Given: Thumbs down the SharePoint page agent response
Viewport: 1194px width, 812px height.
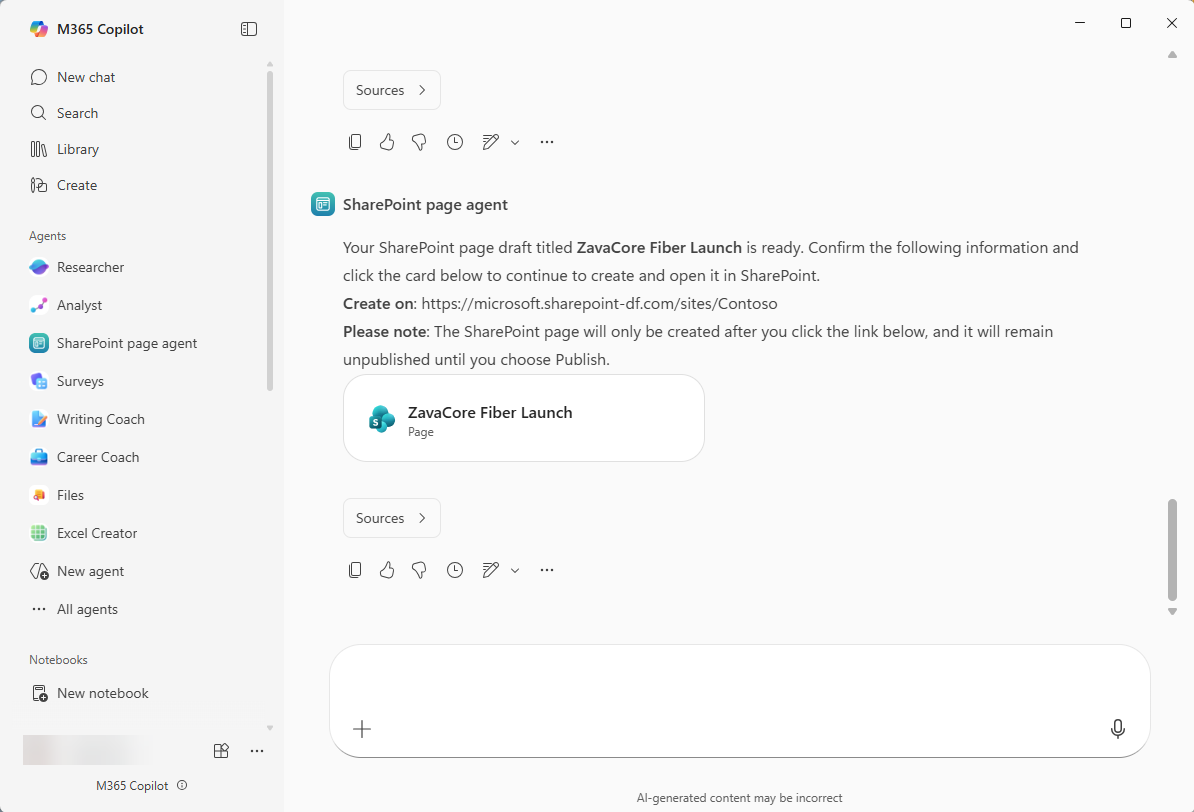Looking at the screenshot, I should 419,570.
